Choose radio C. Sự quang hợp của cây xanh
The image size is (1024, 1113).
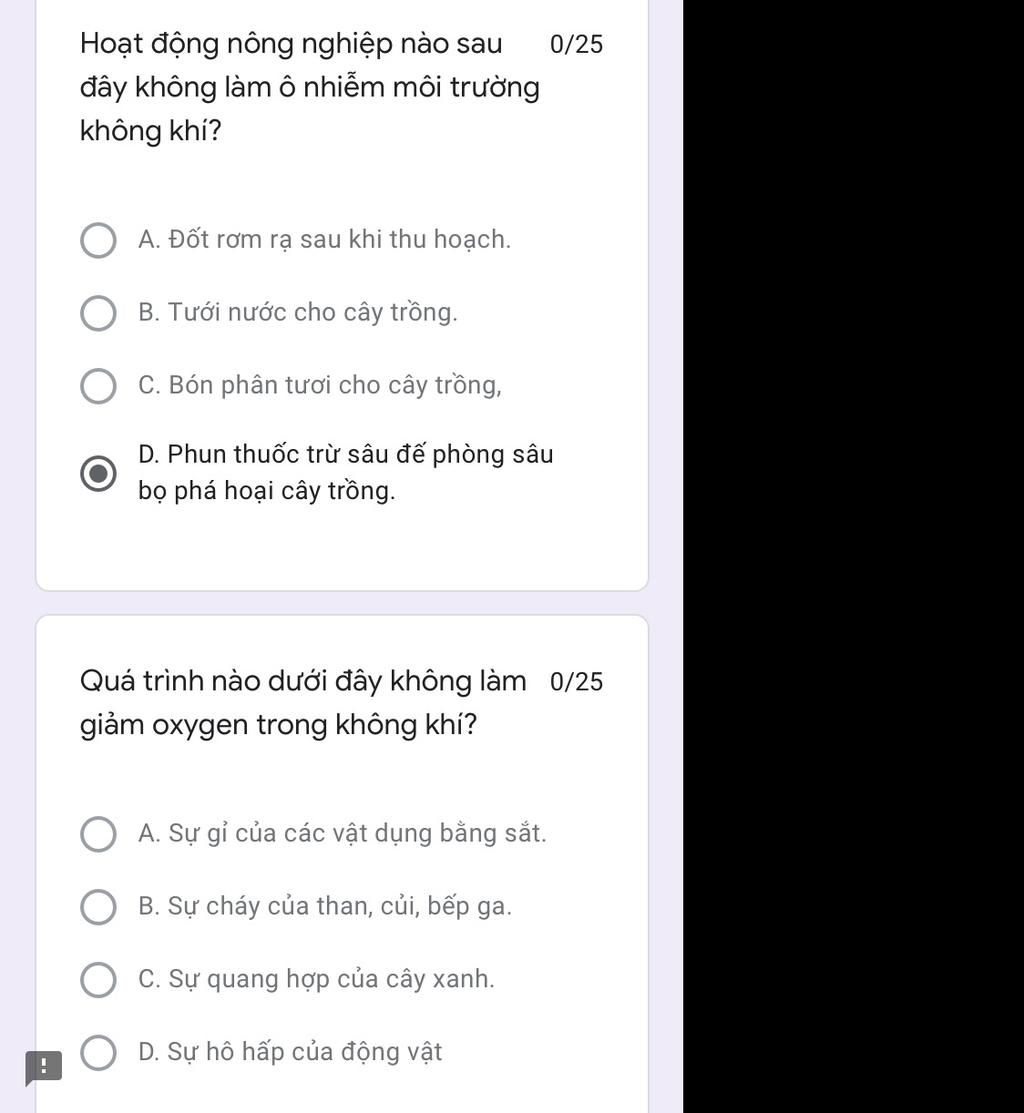coord(99,980)
